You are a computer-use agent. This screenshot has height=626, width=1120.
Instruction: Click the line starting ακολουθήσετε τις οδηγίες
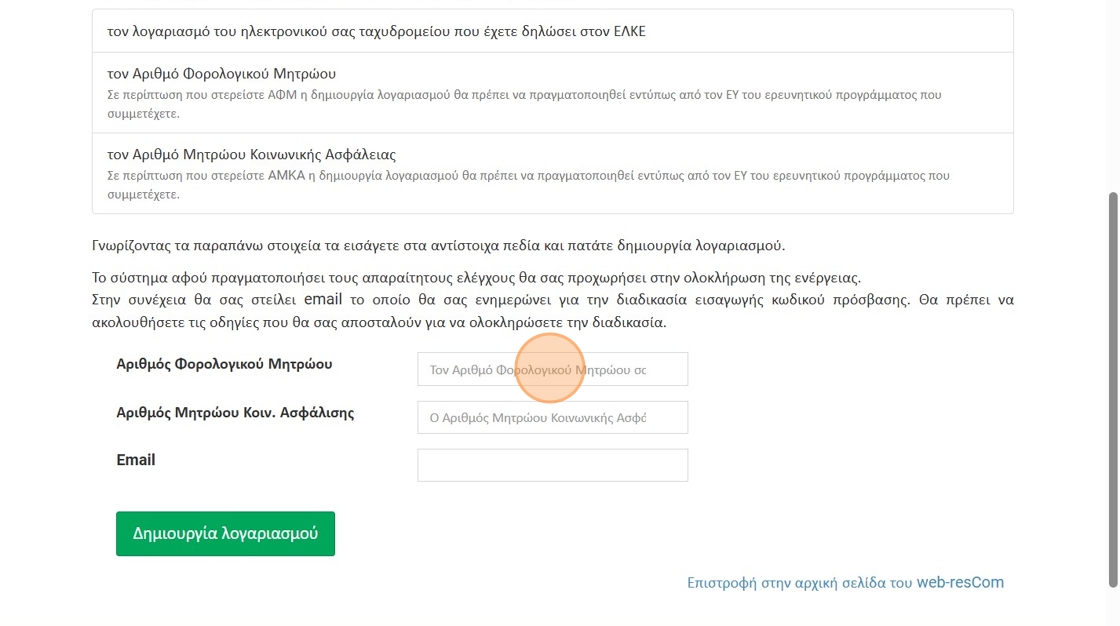pos(379,322)
